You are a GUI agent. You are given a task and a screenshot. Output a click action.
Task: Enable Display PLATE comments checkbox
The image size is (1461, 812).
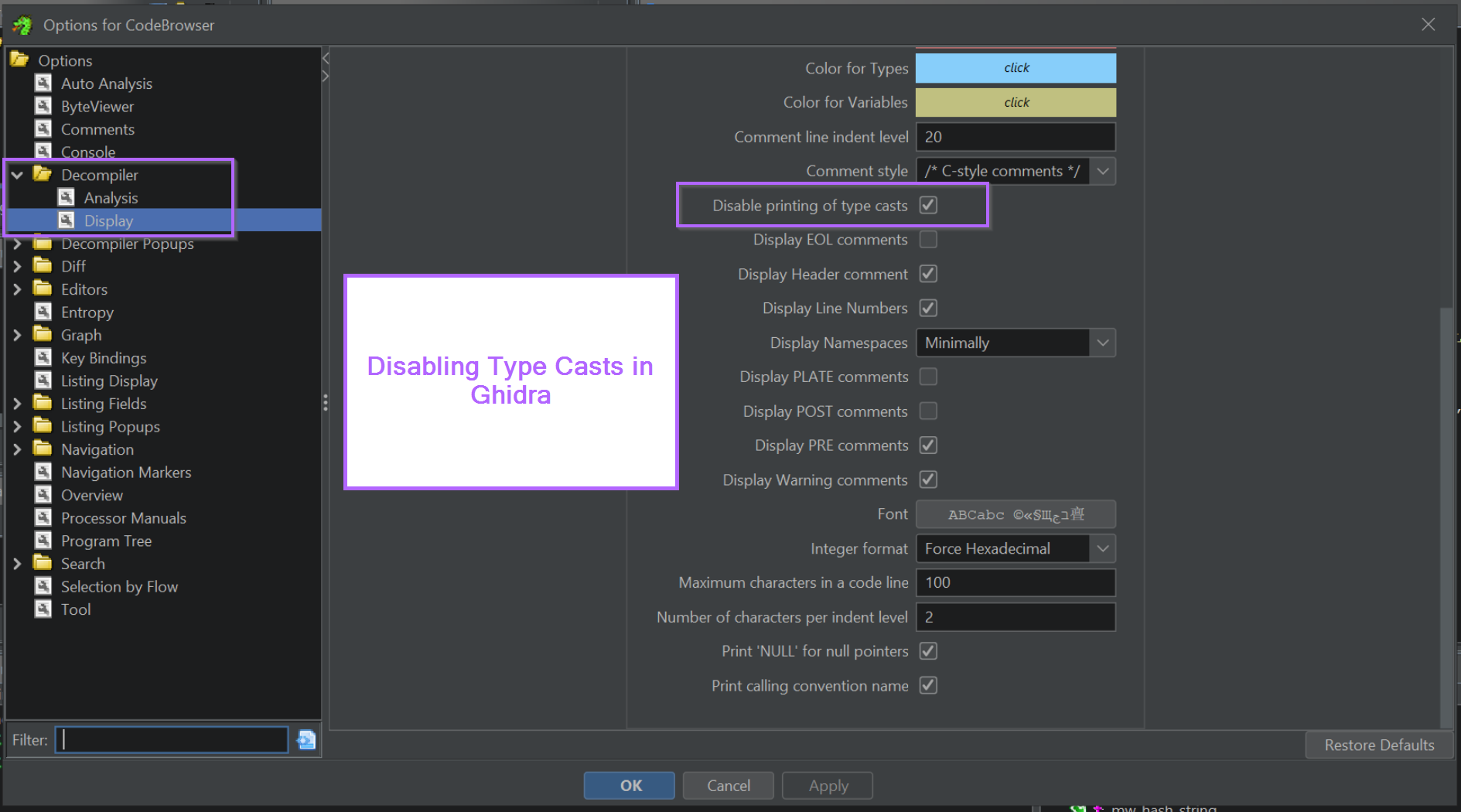[928, 377]
